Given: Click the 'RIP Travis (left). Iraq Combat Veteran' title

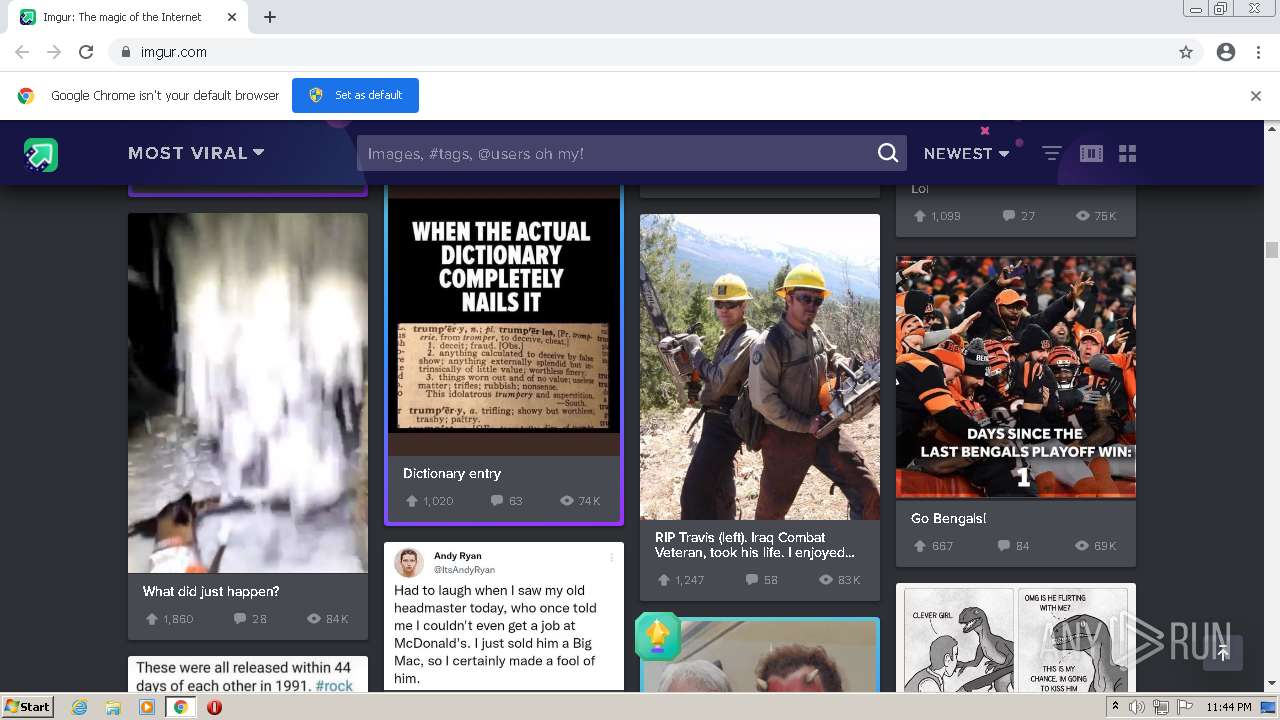Looking at the screenshot, I should [x=755, y=544].
